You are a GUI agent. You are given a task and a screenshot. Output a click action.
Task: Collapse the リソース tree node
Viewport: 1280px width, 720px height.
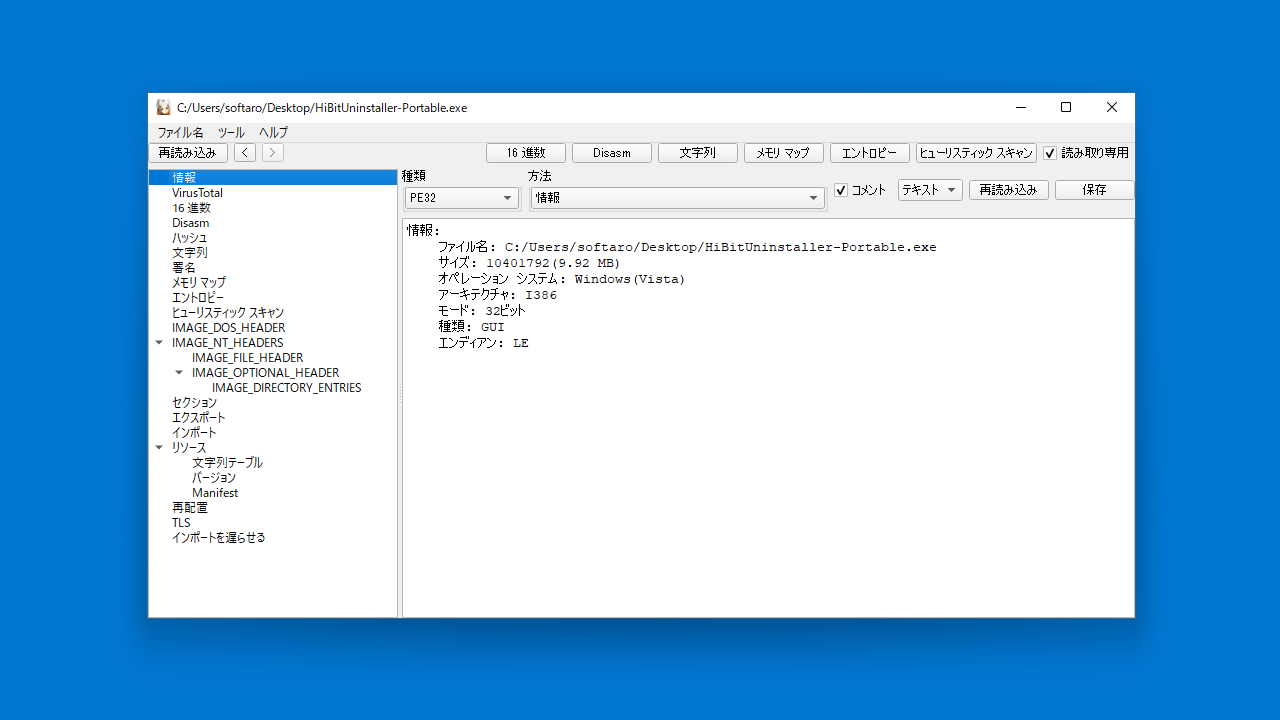(159, 448)
